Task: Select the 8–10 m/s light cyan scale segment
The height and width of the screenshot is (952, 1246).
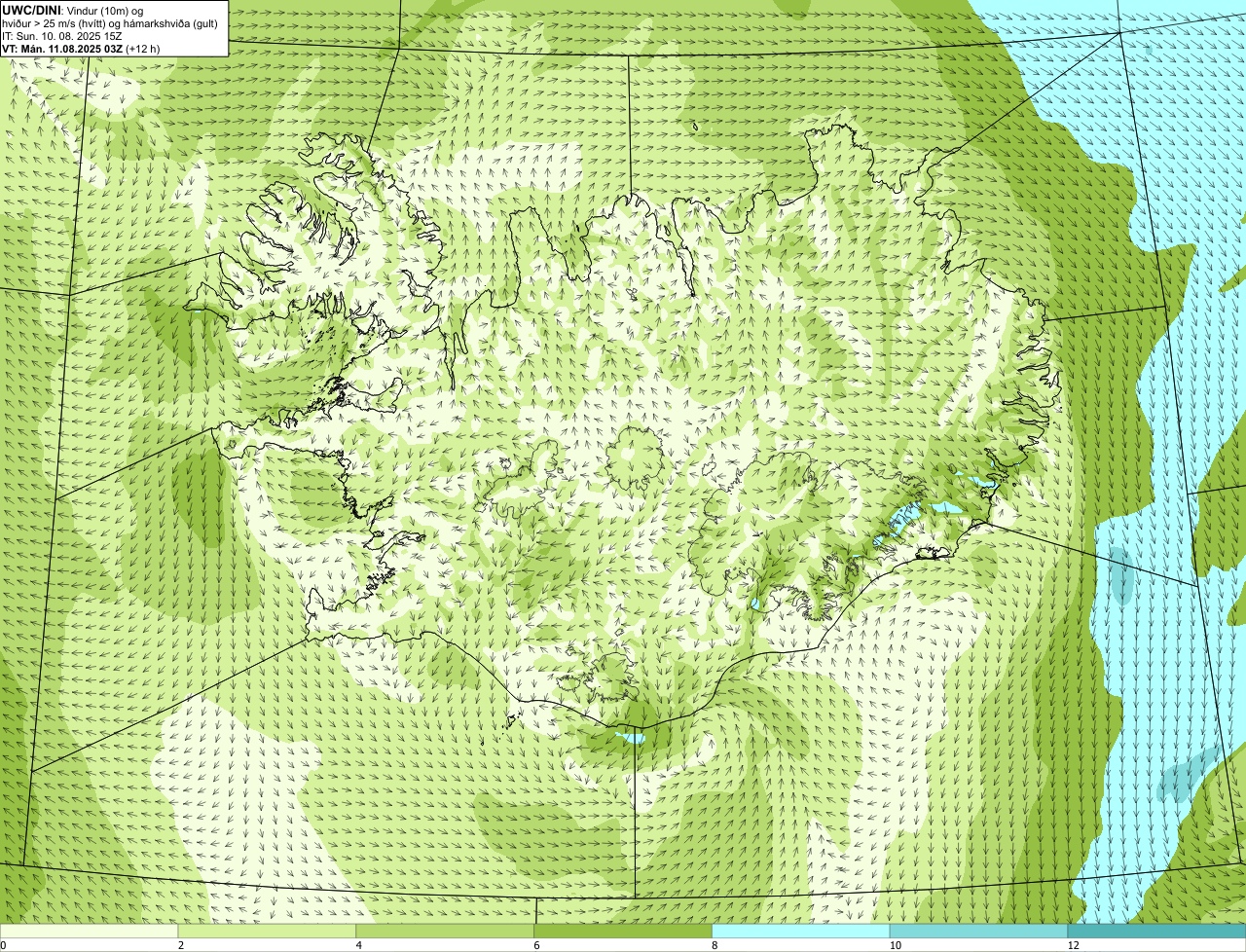Action: 801,932
